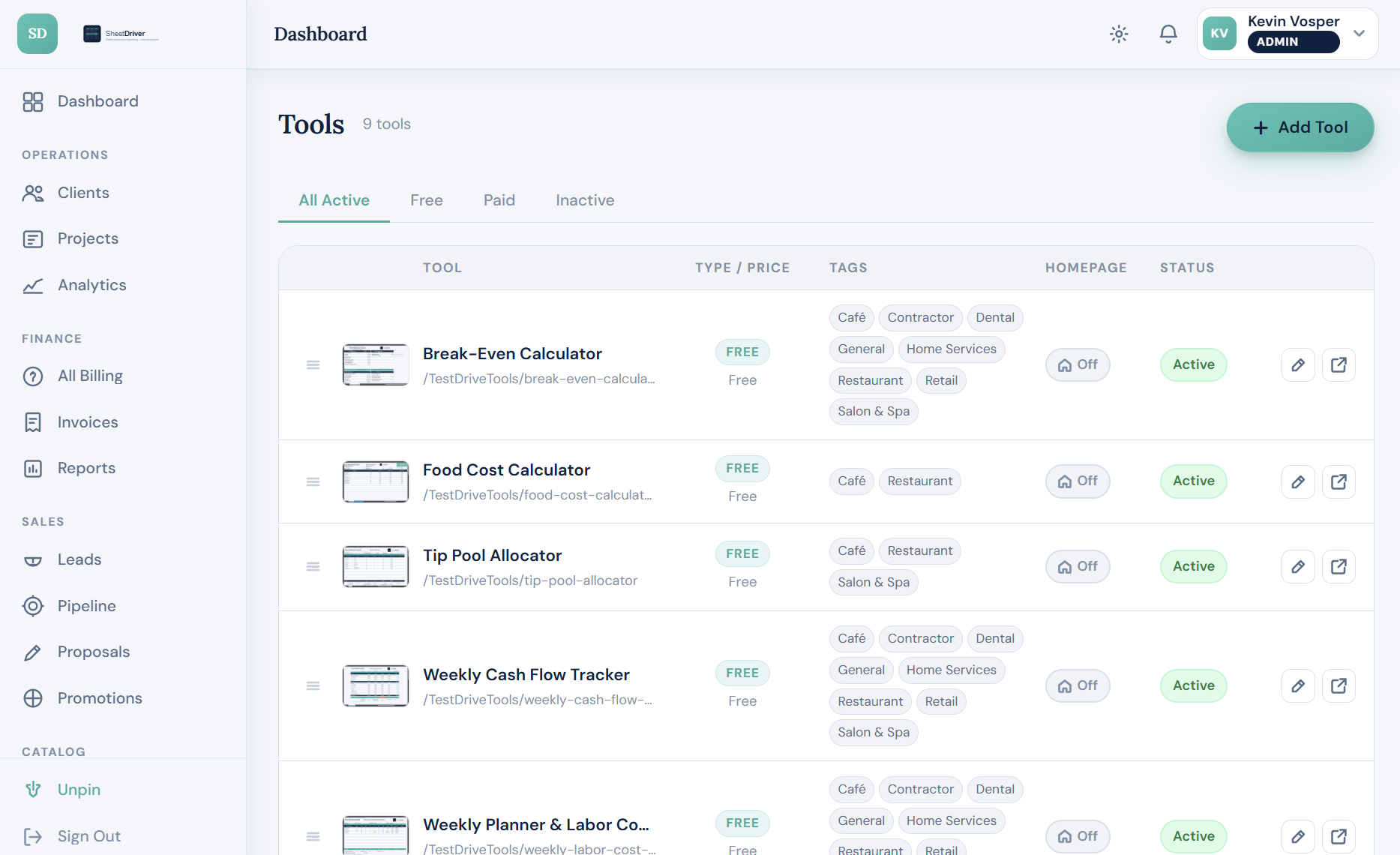Open Weekly Planner & Labor external link

pyautogui.click(x=1339, y=836)
